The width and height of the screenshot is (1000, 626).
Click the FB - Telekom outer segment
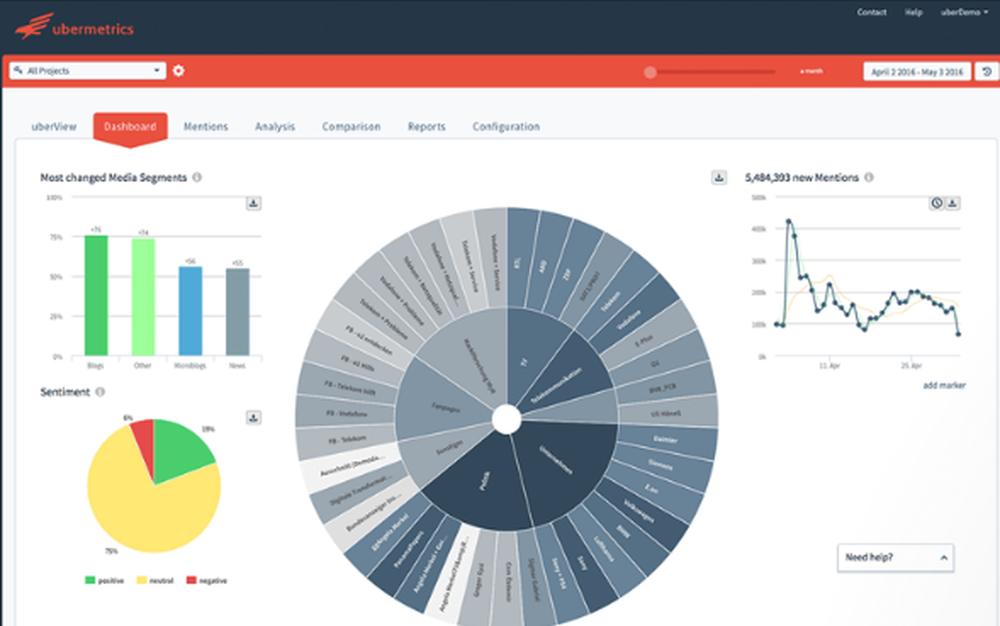point(348,440)
